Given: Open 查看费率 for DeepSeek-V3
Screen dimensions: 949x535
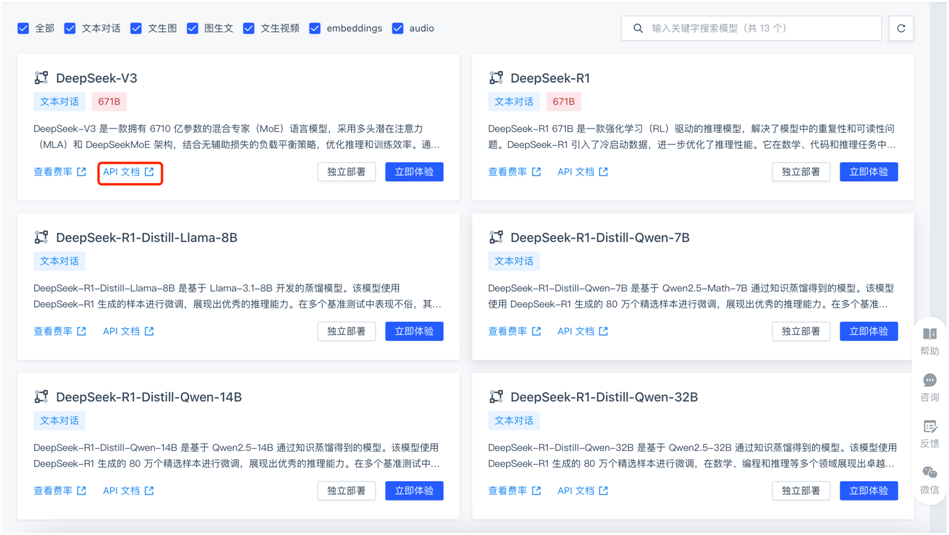Looking at the screenshot, I should click(x=60, y=172).
